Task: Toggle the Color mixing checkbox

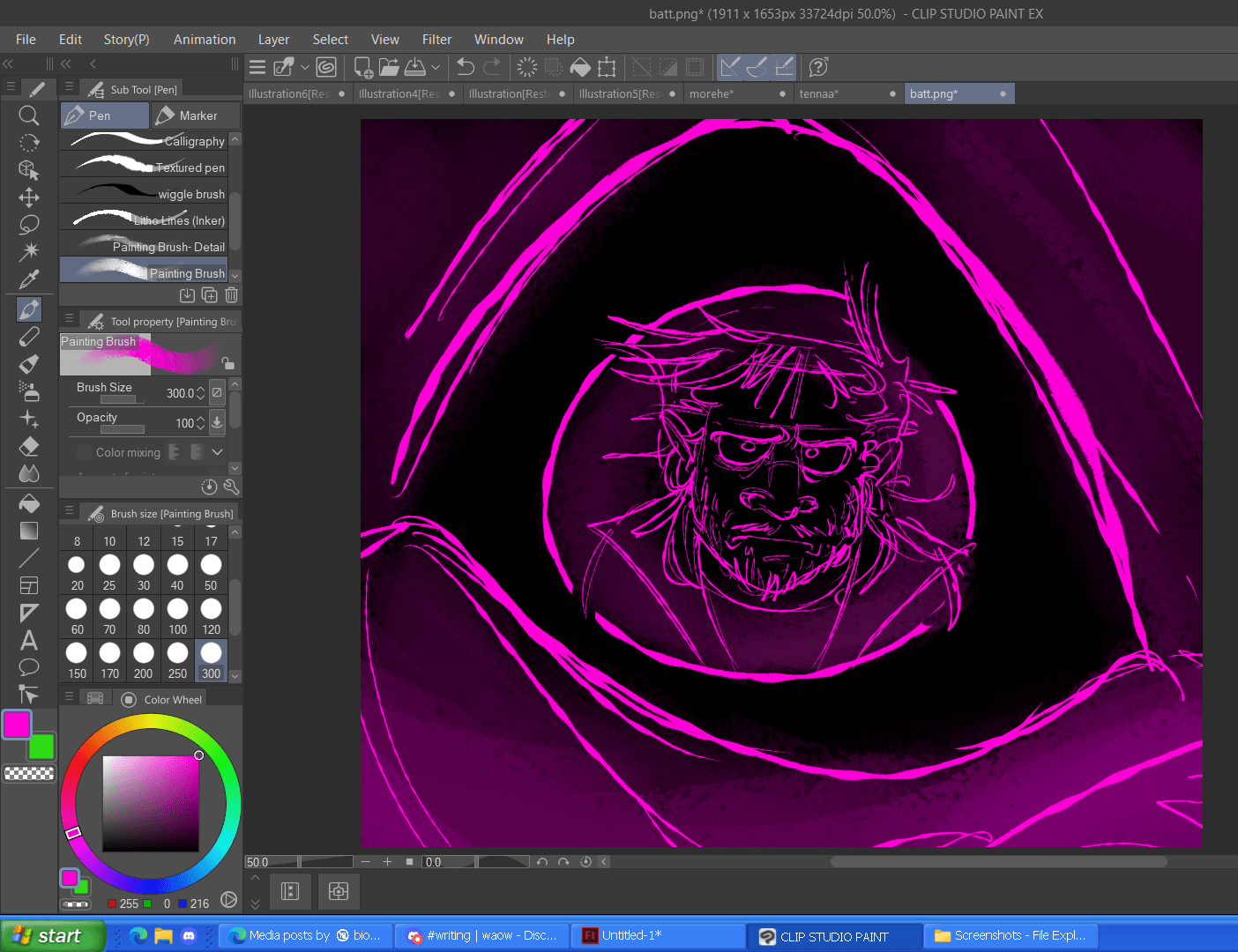Action: point(85,452)
